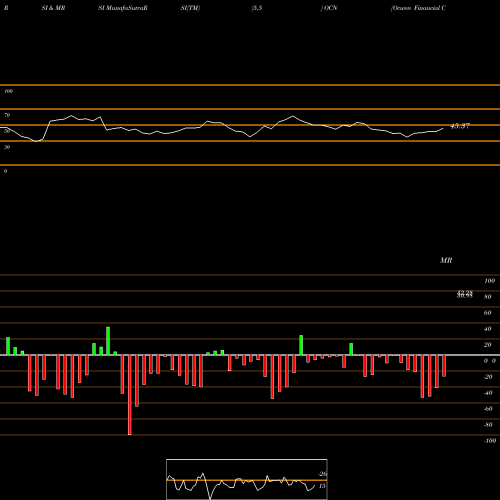This screenshot has width=500, height=500.
Task: Click the MR axis label -100
Action: [x=490, y=441]
